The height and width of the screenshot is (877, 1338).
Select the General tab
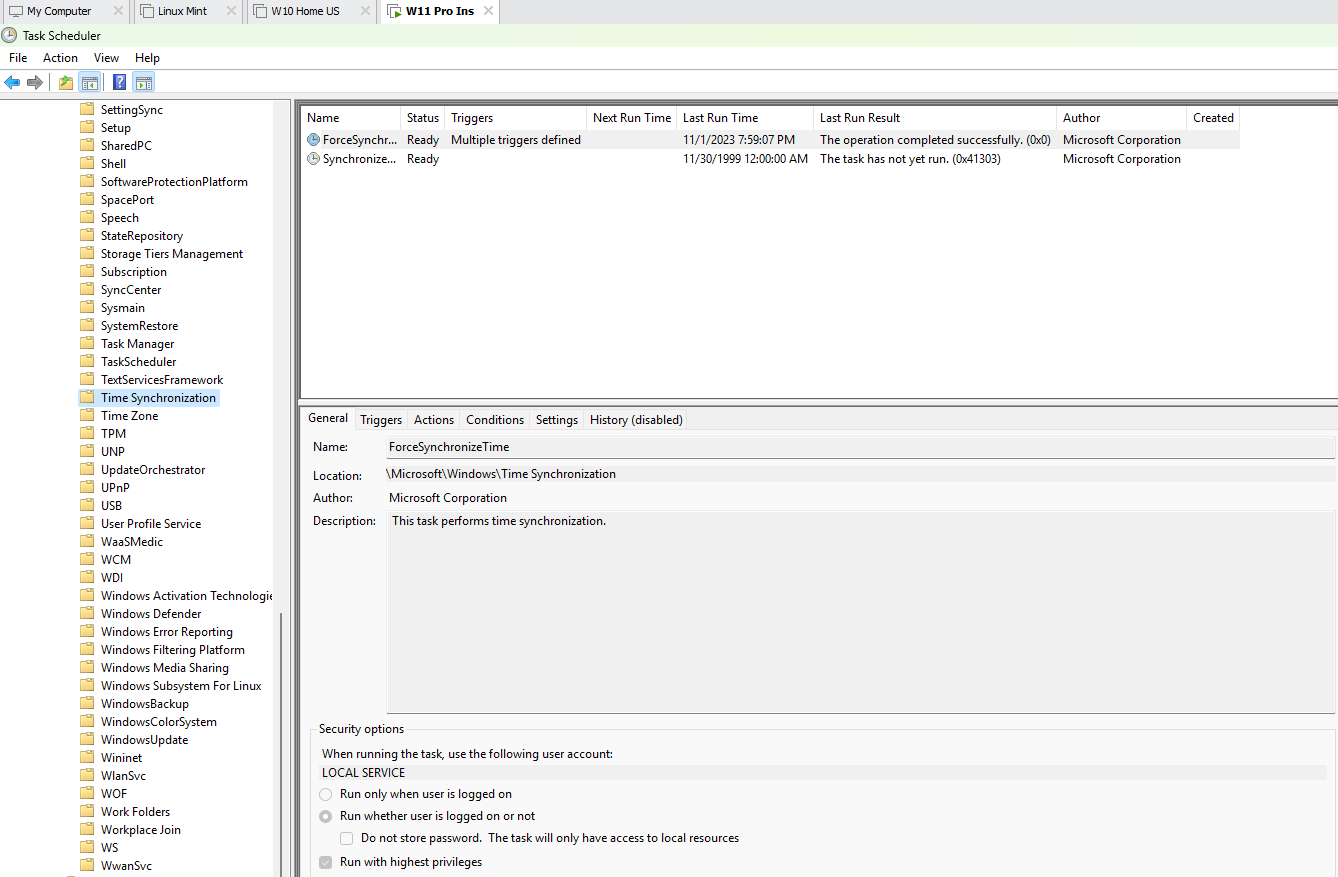328,419
